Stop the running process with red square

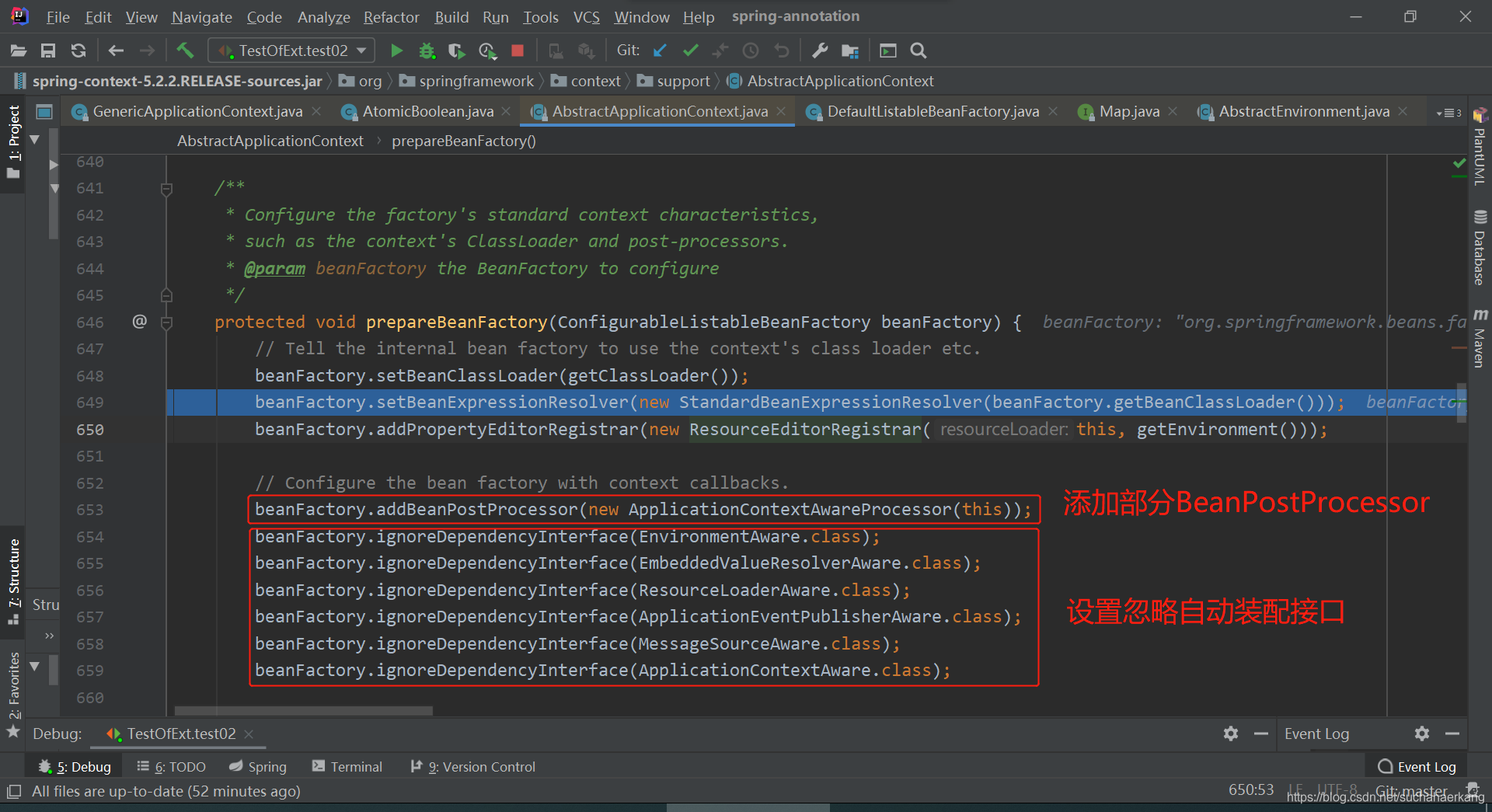pos(518,51)
